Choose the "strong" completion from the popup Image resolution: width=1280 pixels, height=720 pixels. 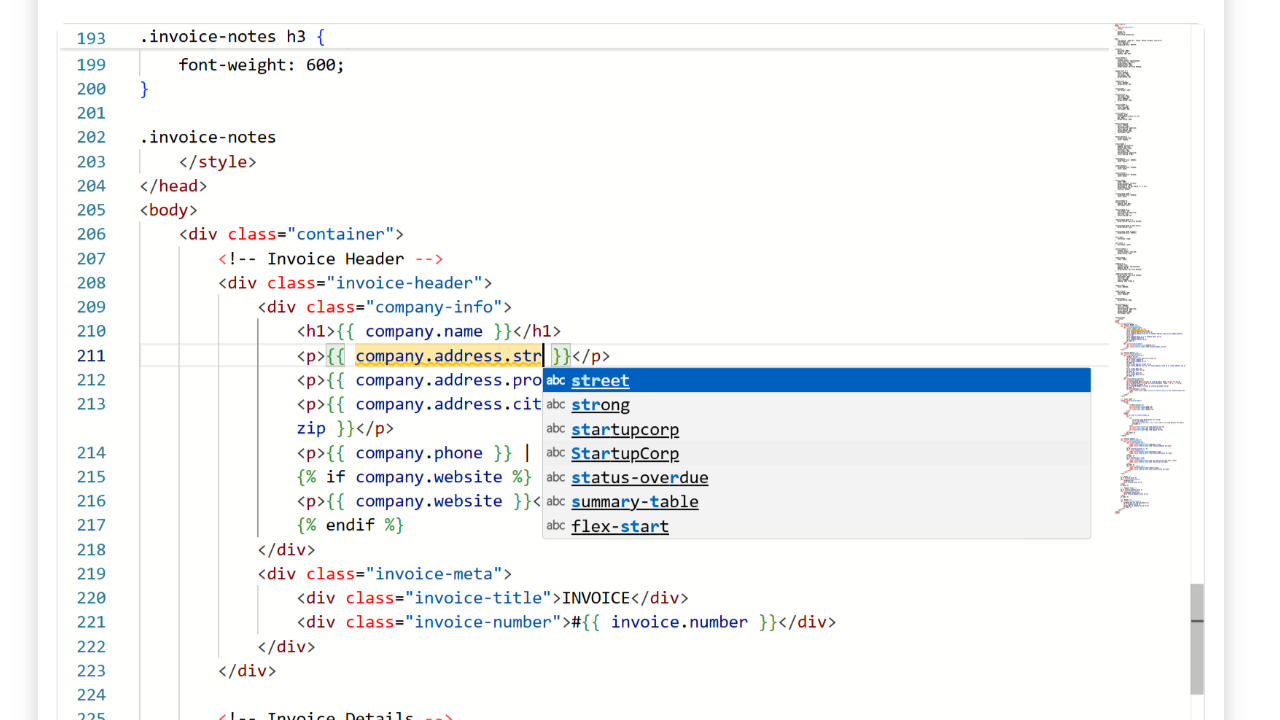pos(600,404)
